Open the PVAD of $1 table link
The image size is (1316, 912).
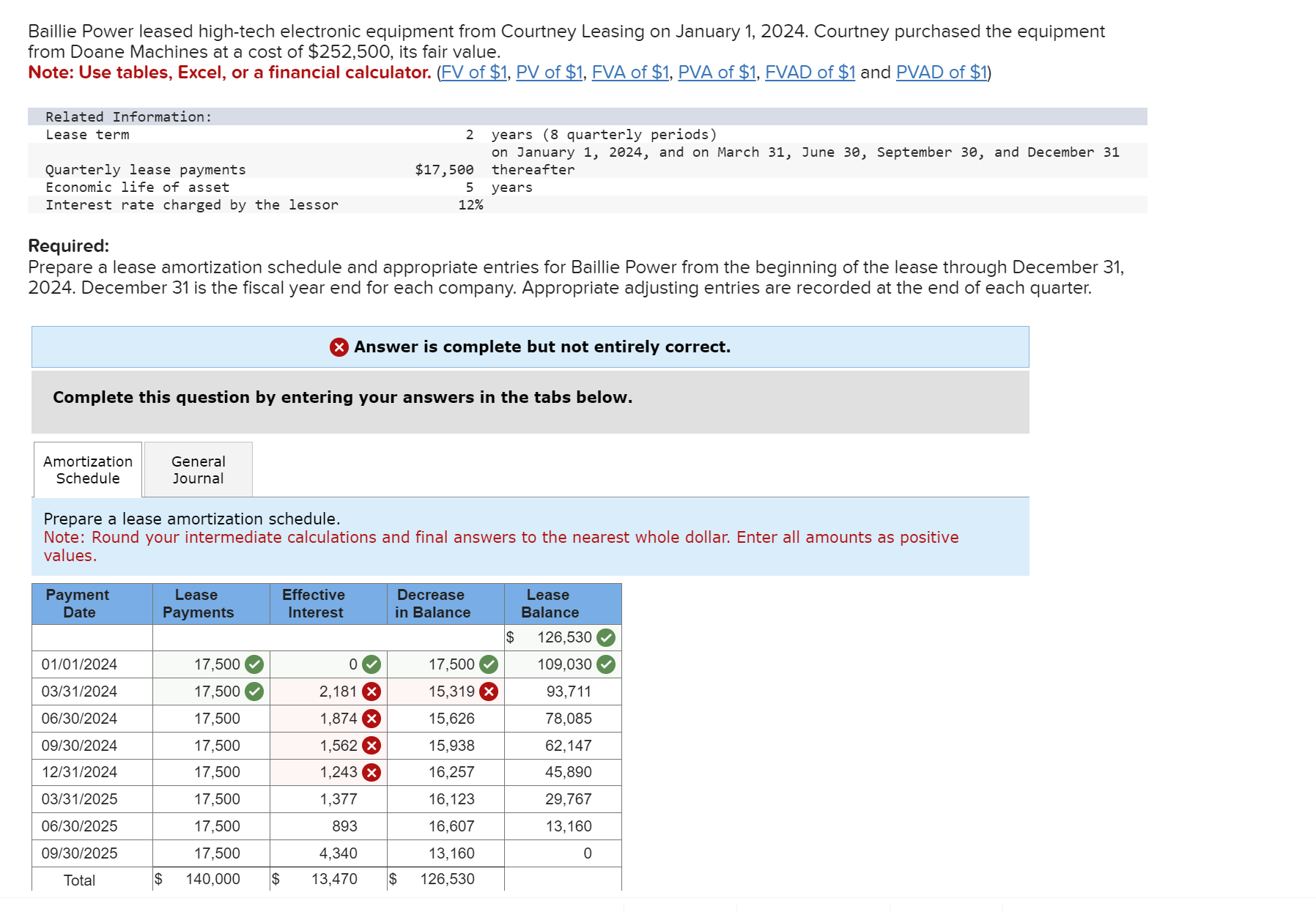point(941,73)
